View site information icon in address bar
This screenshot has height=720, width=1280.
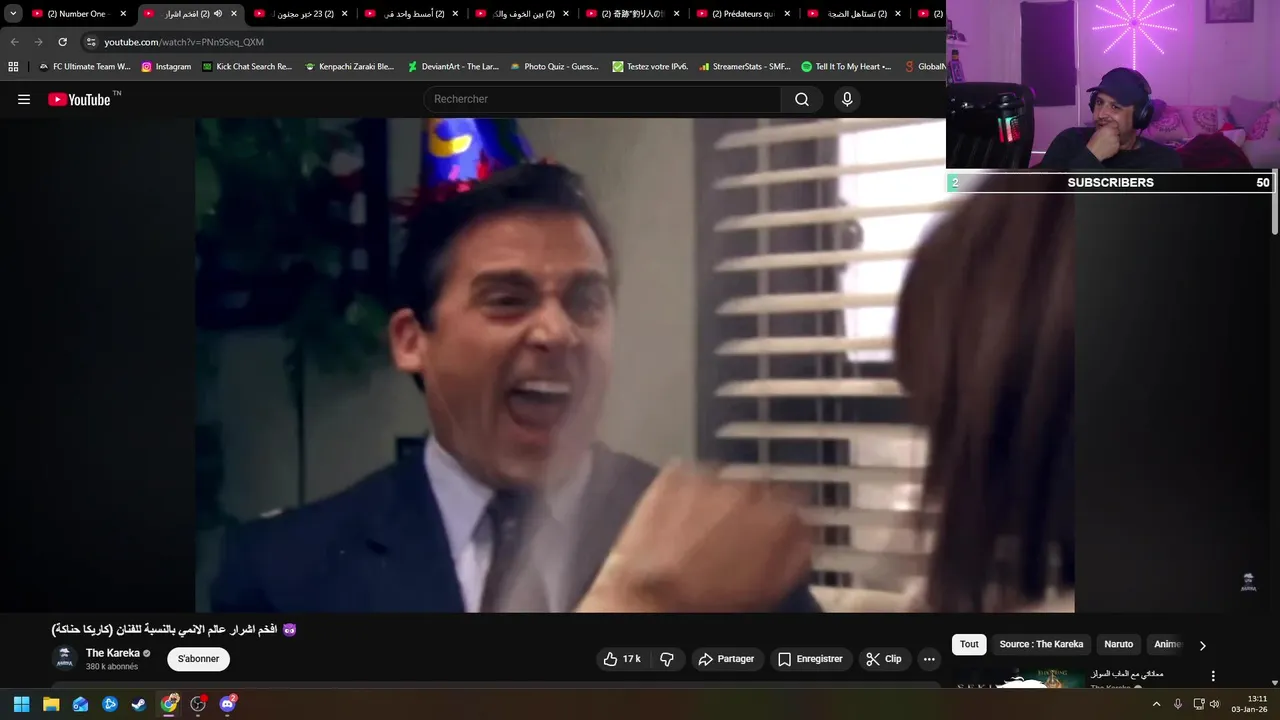pos(91,42)
